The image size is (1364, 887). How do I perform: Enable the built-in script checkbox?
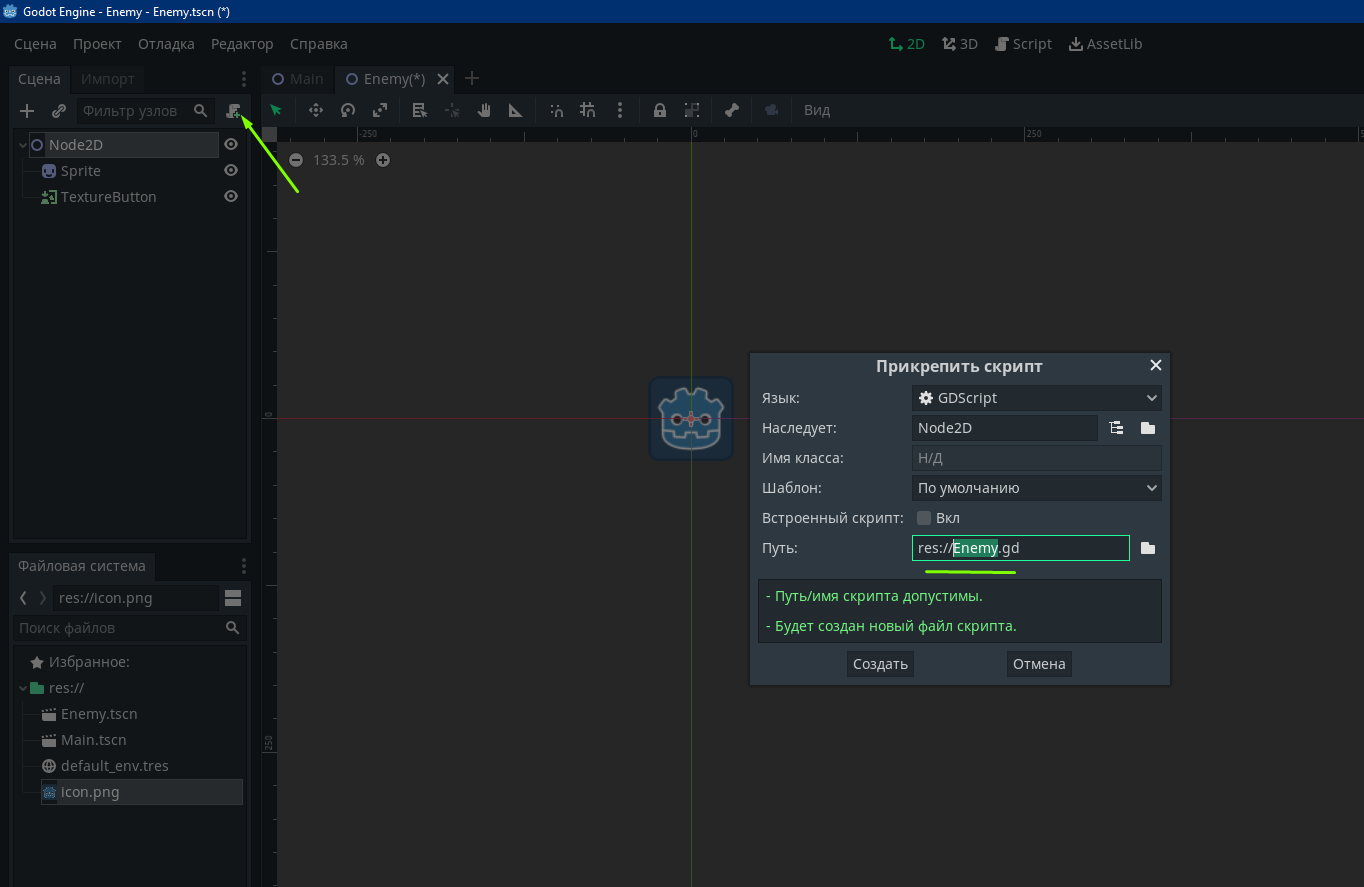click(x=924, y=518)
